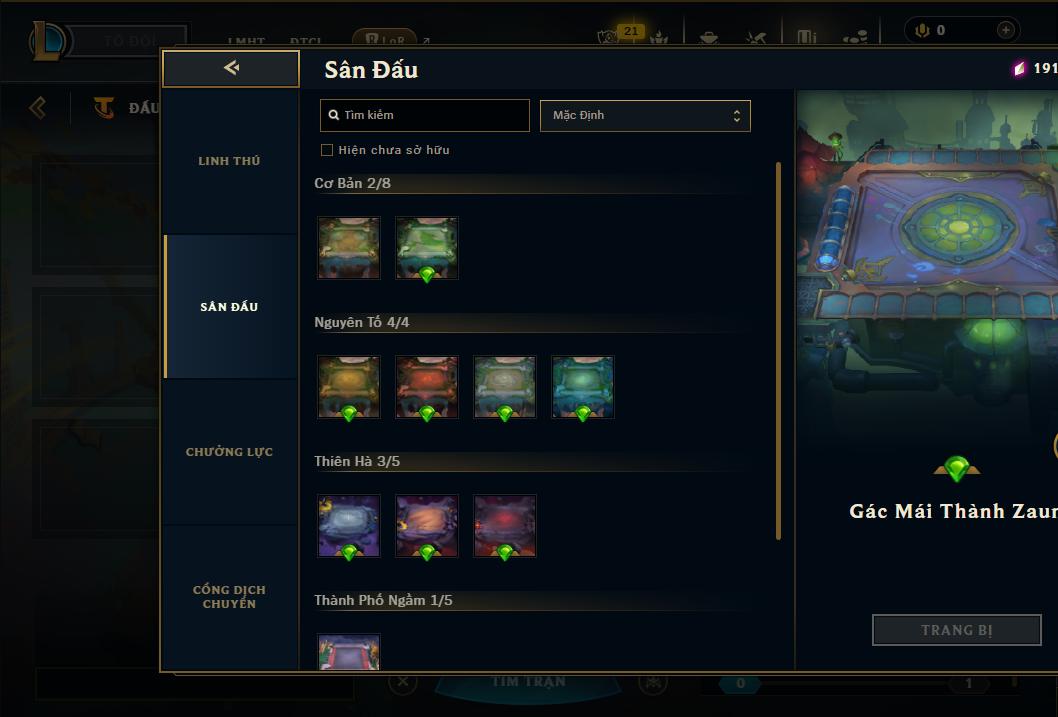This screenshot has height=717, width=1058.
Task: Switch to the Linh Thú tab
Action: click(x=229, y=161)
